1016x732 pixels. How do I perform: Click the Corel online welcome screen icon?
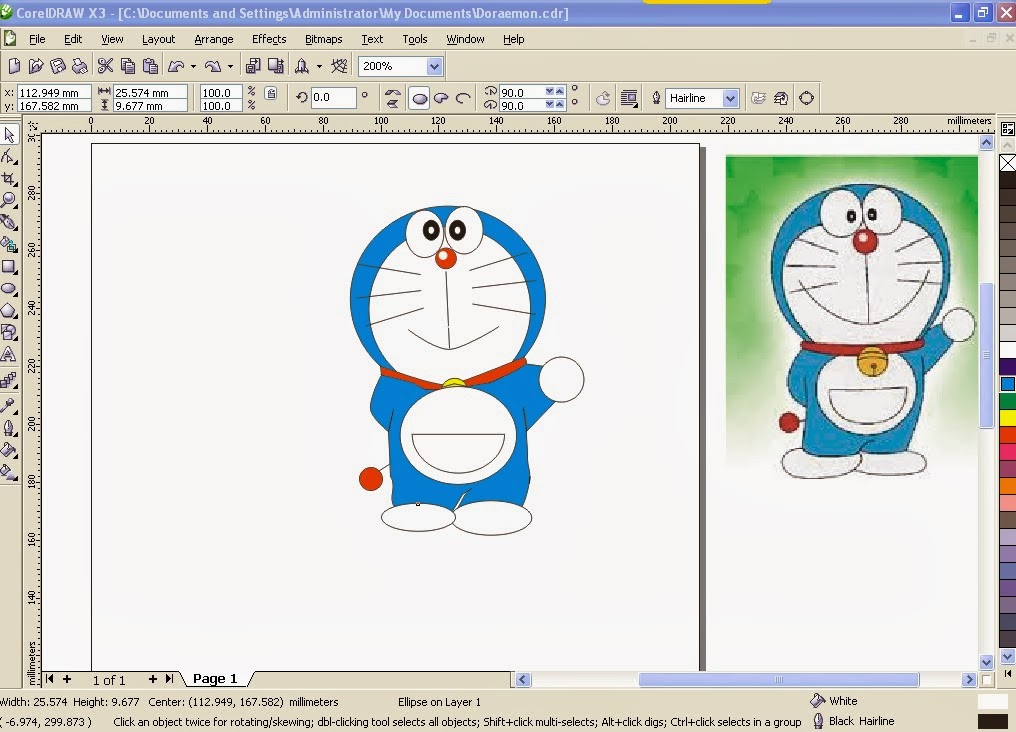[339, 65]
